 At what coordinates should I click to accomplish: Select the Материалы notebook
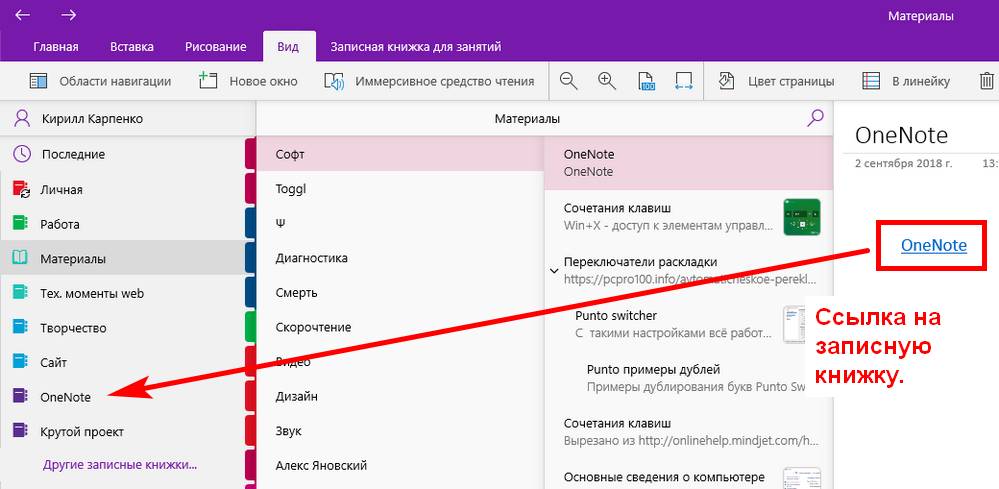point(122,259)
